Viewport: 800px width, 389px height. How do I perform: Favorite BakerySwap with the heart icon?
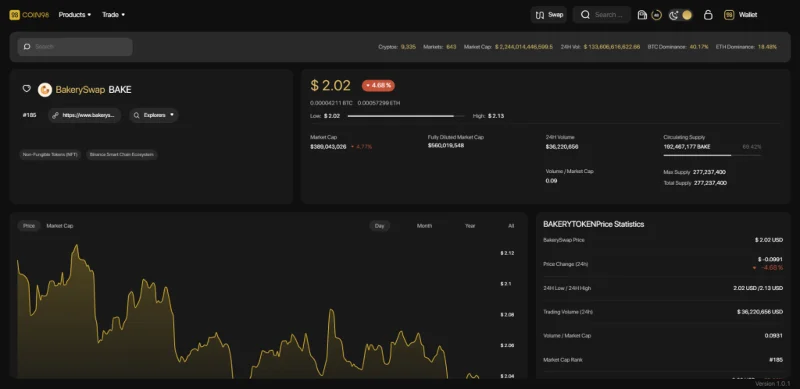pyautogui.click(x=27, y=89)
